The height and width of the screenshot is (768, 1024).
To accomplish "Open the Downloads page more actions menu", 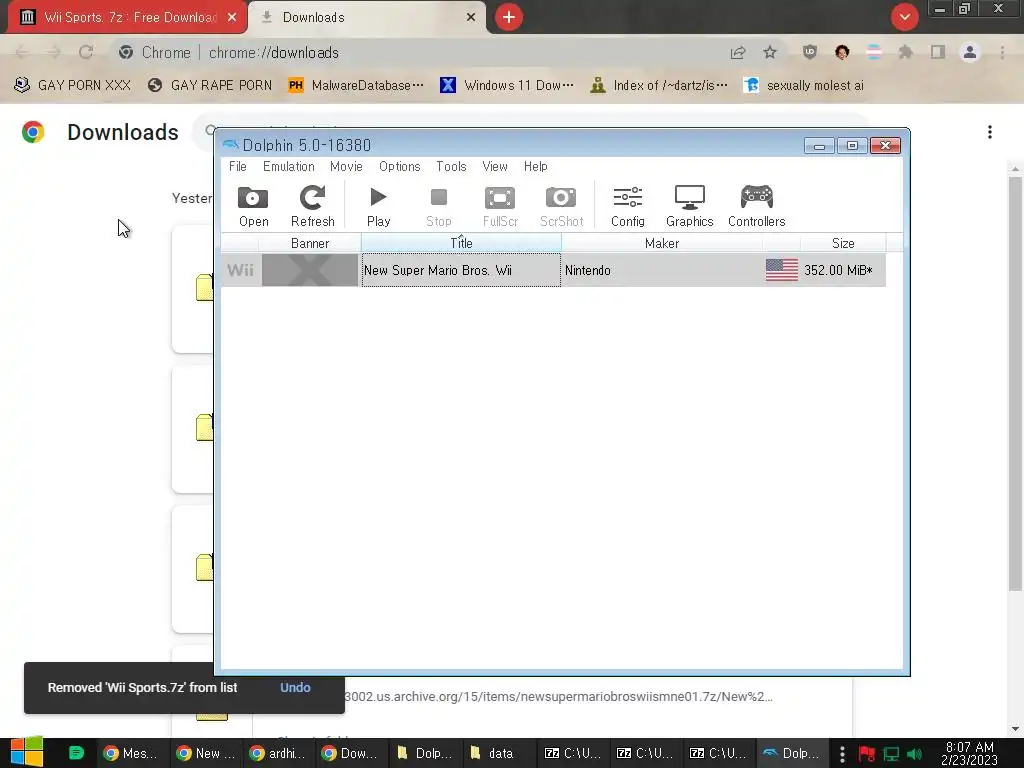I will 990,132.
